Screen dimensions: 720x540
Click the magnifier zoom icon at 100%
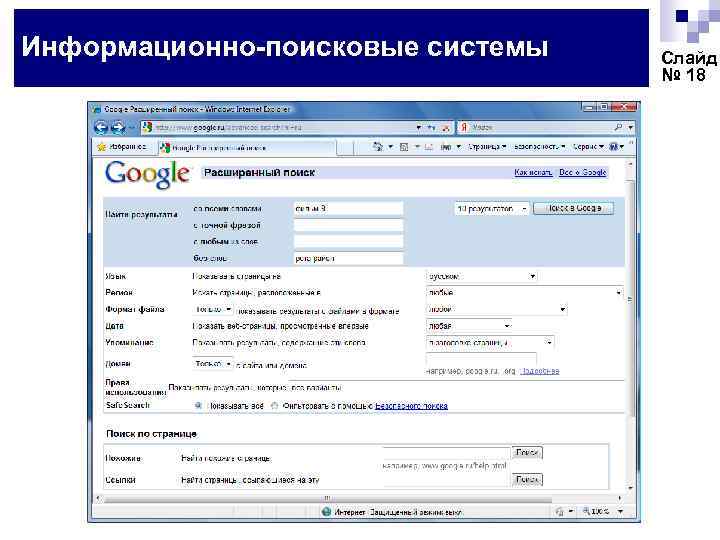pos(586,511)
